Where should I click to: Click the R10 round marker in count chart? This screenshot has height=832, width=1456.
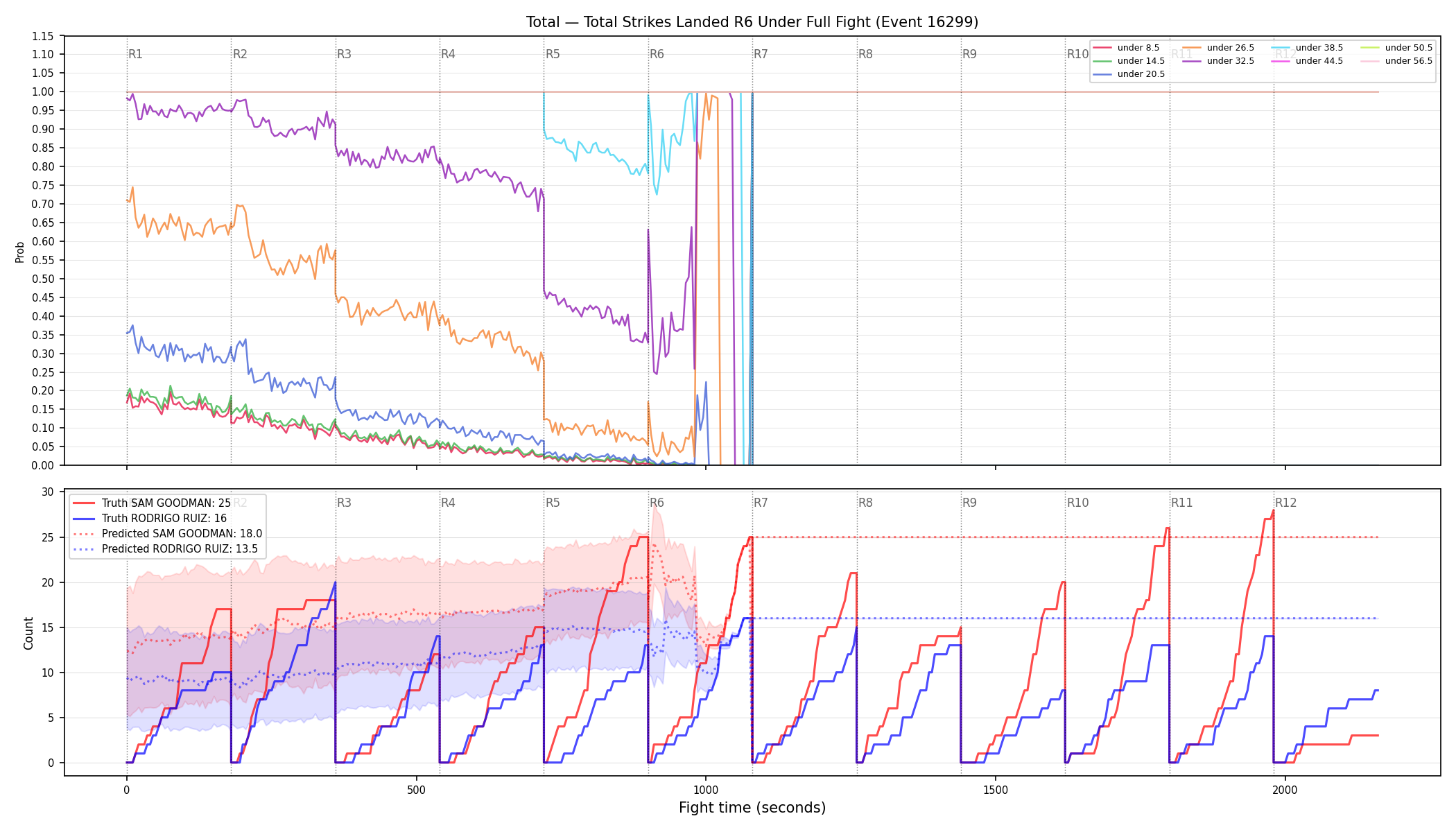click(x=1077, y=503)
